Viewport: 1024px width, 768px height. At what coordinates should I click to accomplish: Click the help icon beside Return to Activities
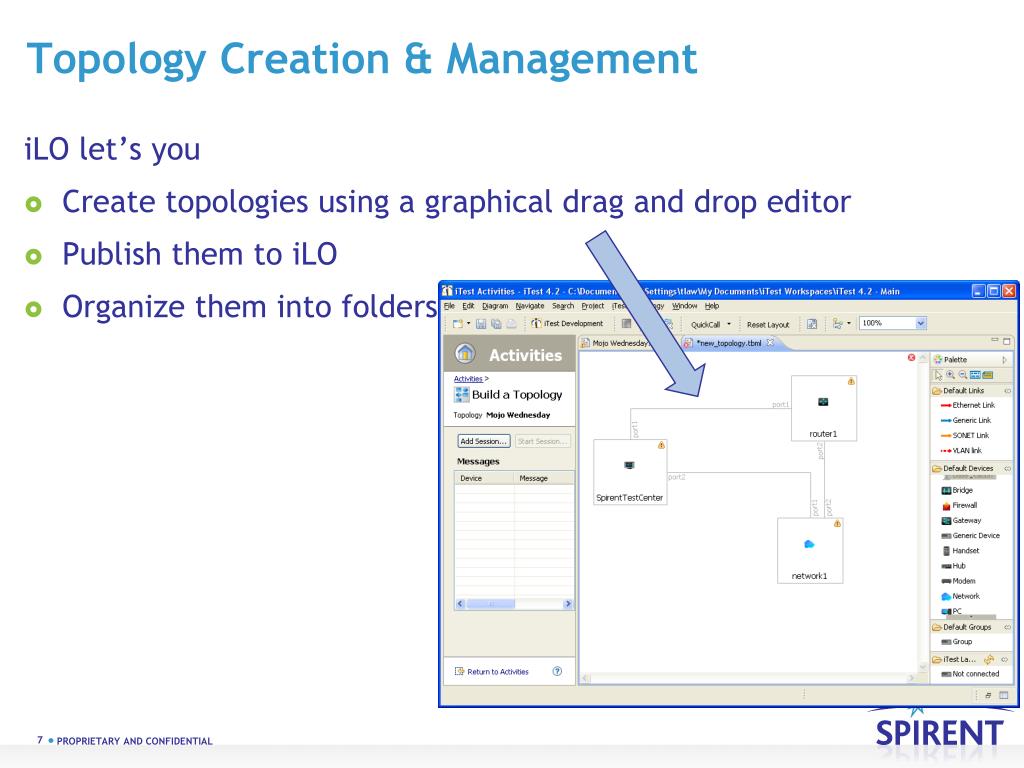(x=557, y=671)
